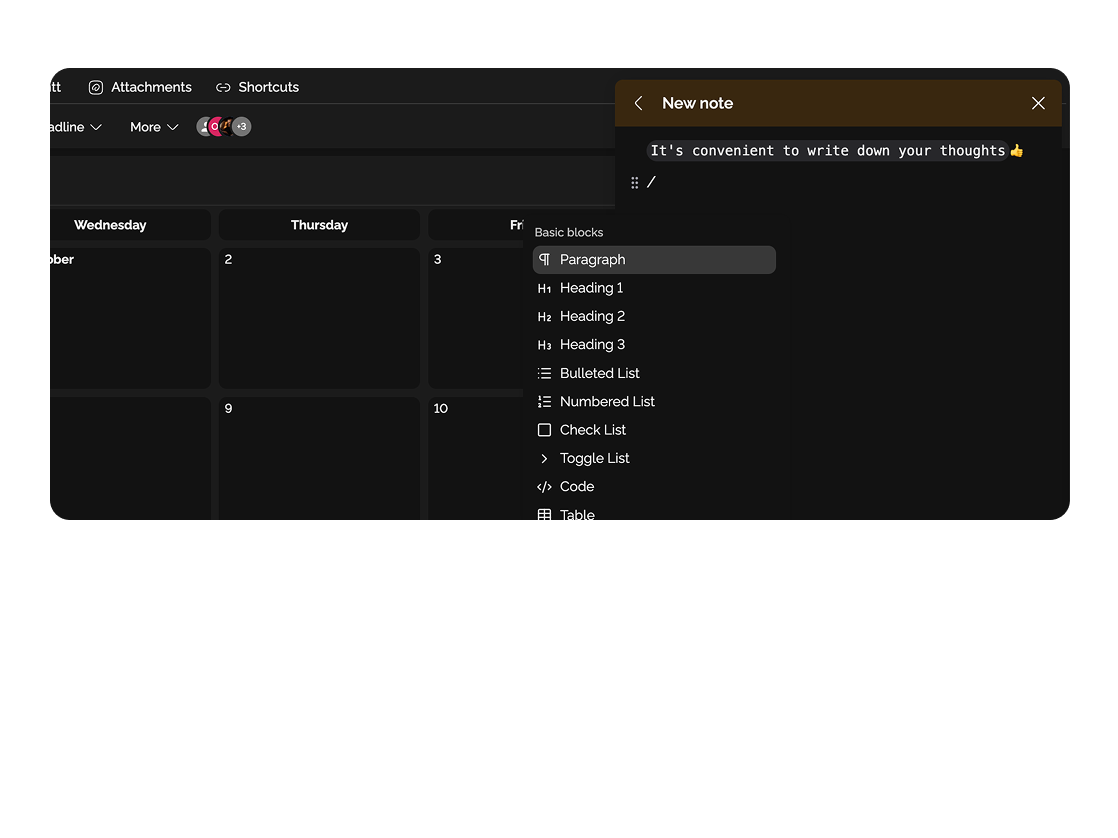Open the More dropdown menu

pyautogui.click(x=153, y=127)
